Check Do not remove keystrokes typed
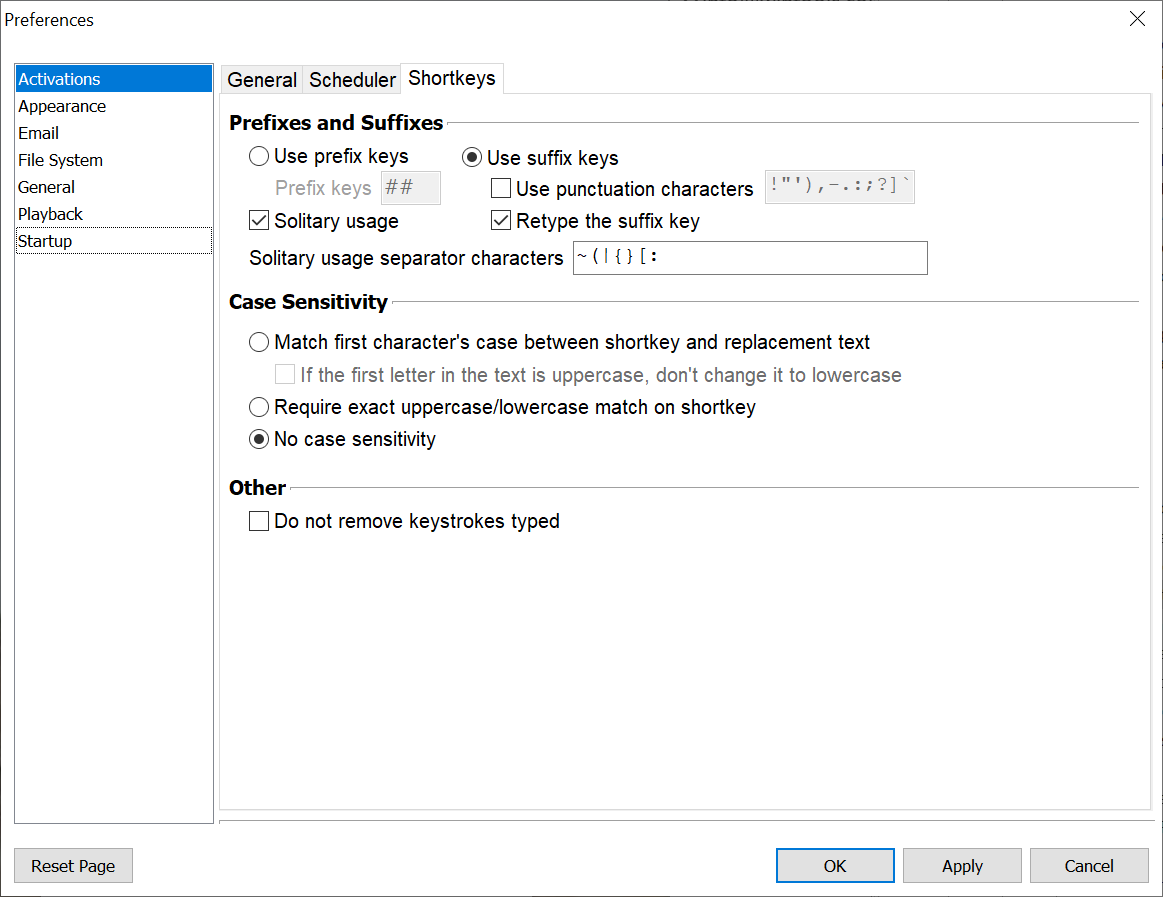Screen dimensions: 1163x897 (259, 521)
